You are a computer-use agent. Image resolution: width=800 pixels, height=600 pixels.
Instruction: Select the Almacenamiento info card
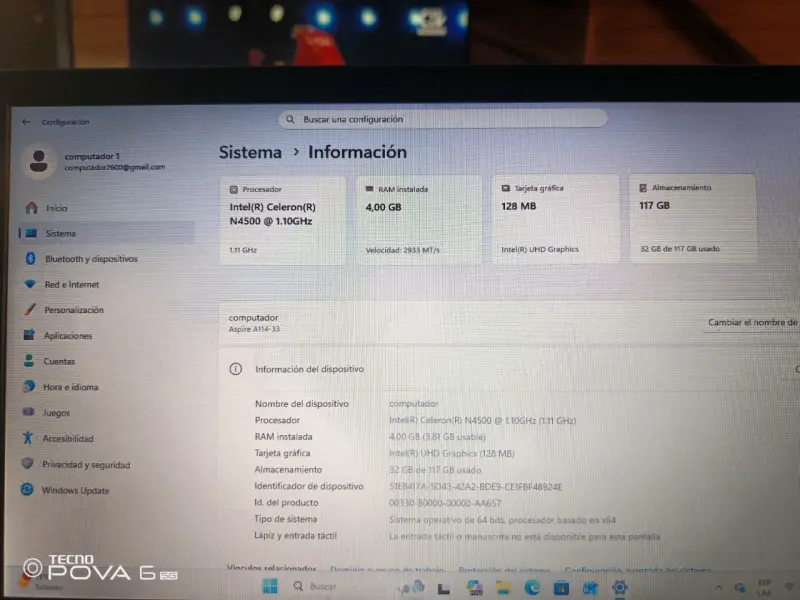pyautogui.click(x=693, y=218)
